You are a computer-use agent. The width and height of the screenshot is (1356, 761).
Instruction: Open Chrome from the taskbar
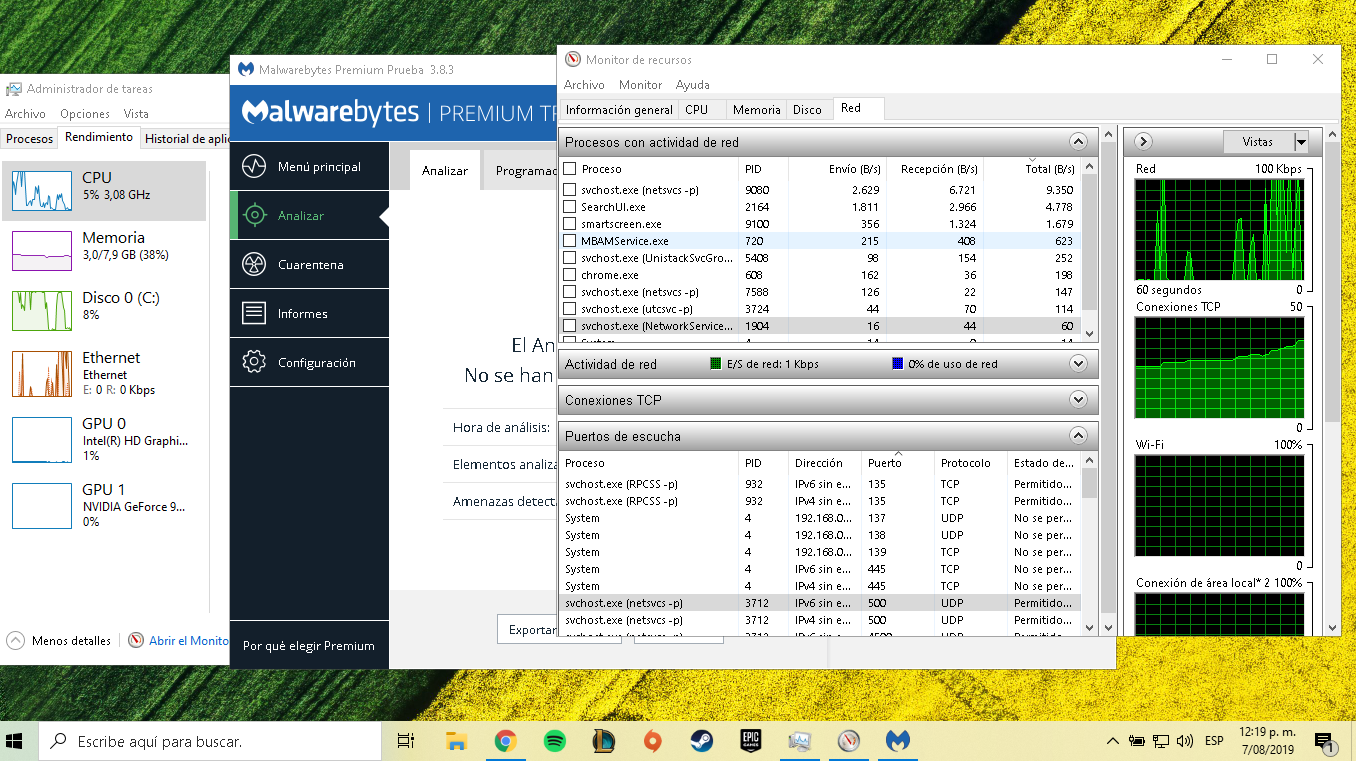click(x=505, y=741)
